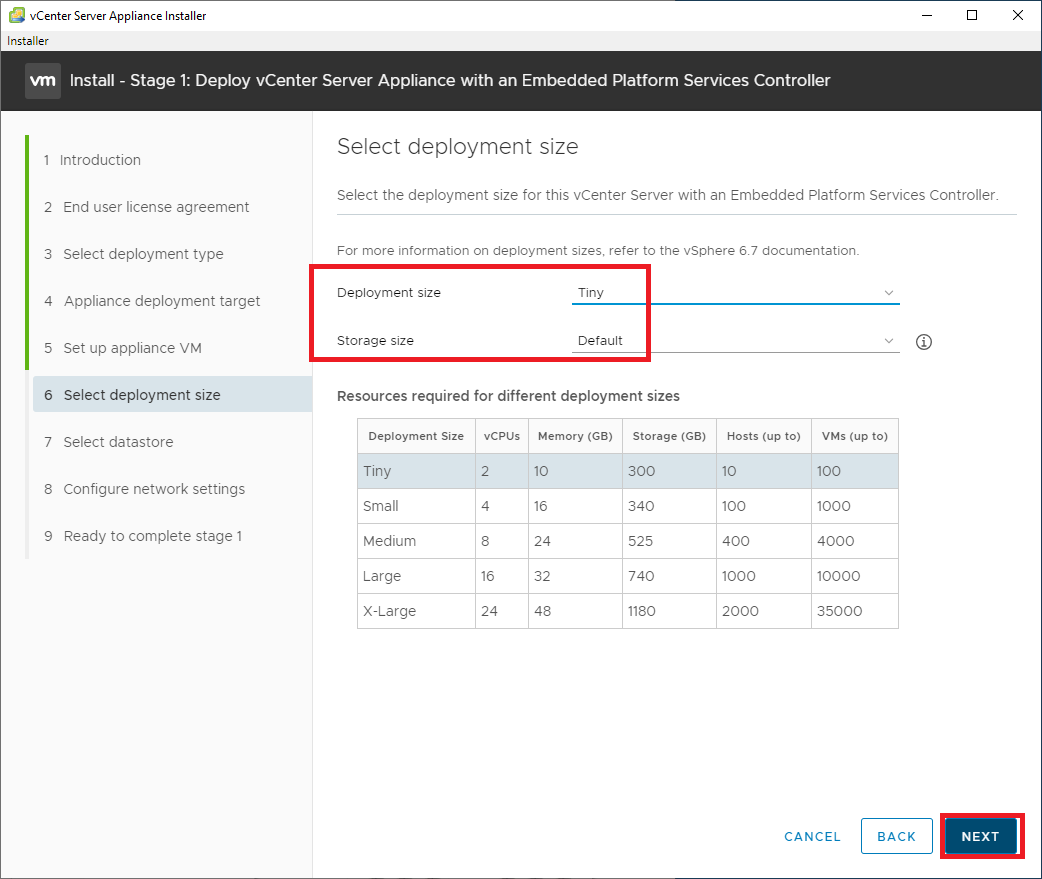Jump to Set up appliance VM step

tap(132, 348)
